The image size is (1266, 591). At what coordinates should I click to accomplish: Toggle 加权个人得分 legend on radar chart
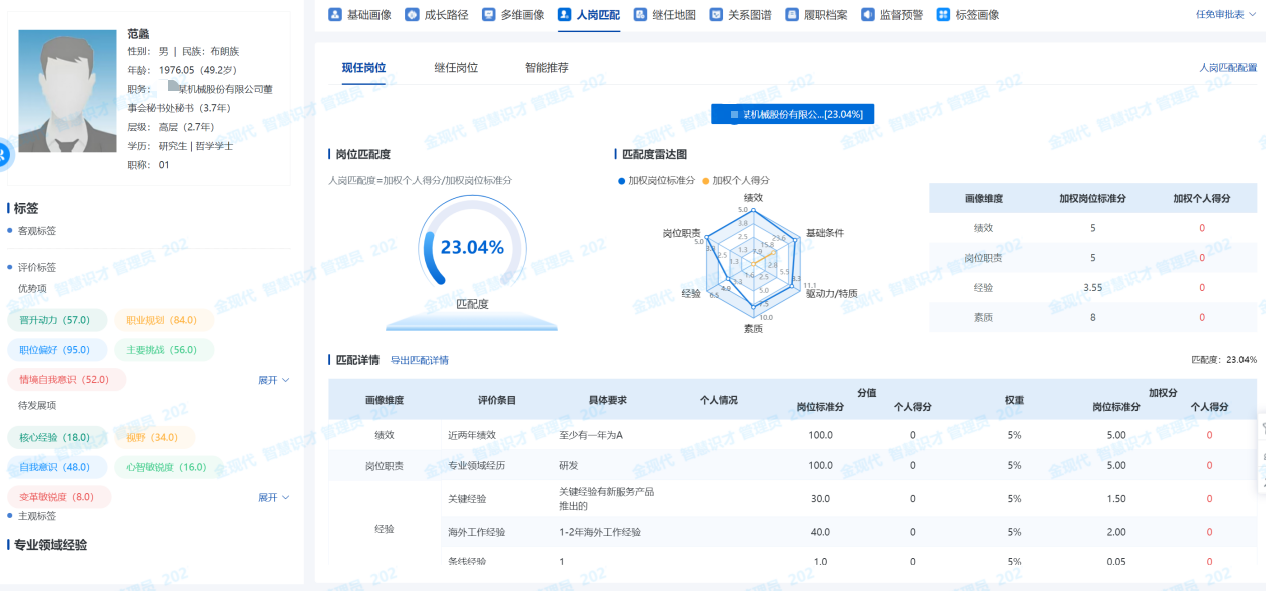click(x=736, y=180)
